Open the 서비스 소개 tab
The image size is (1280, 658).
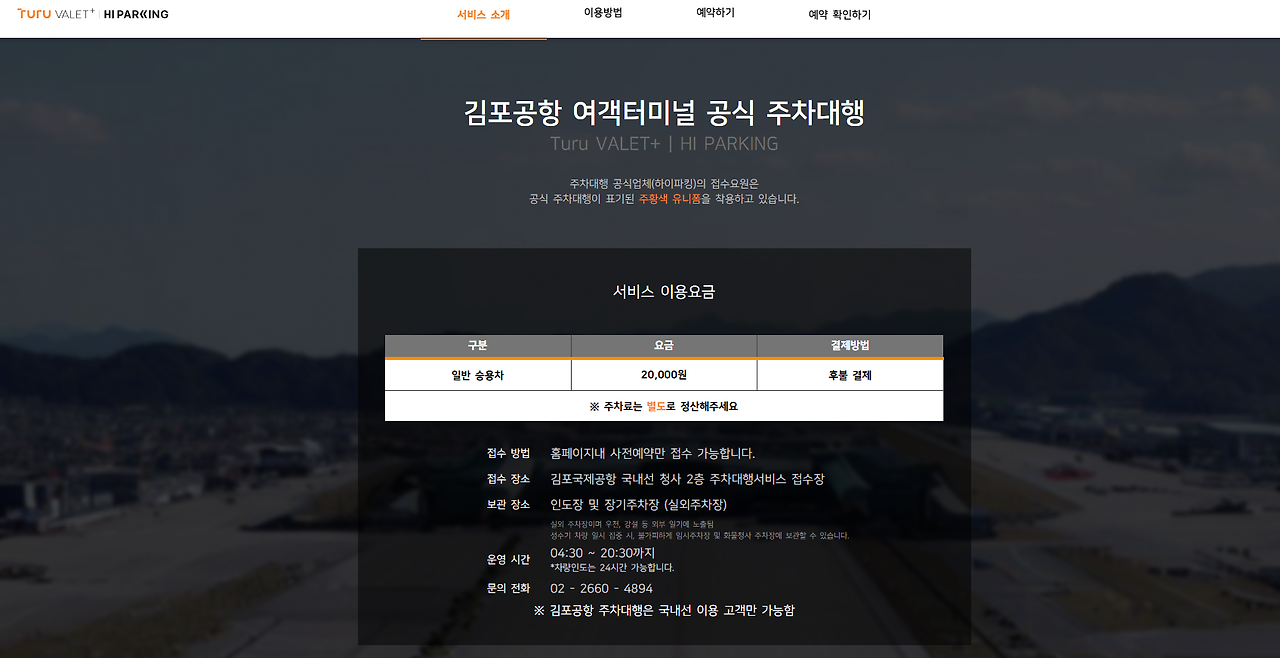click(483, 15)
